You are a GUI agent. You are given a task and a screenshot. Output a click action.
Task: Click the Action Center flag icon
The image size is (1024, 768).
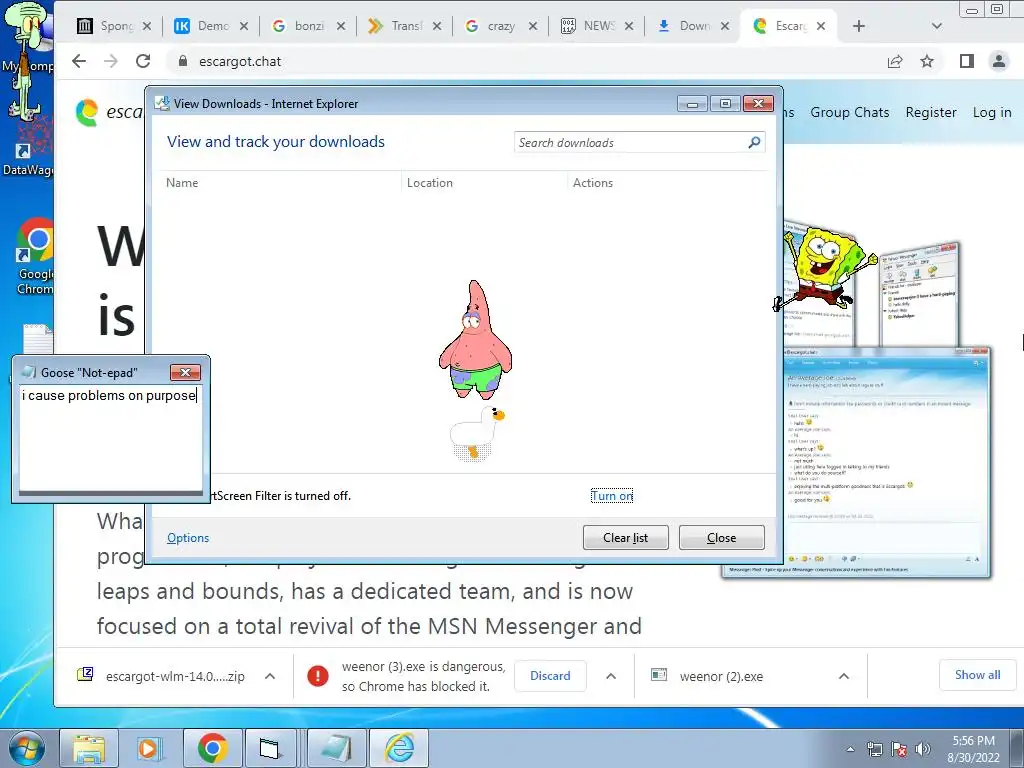tap(899, 749)
